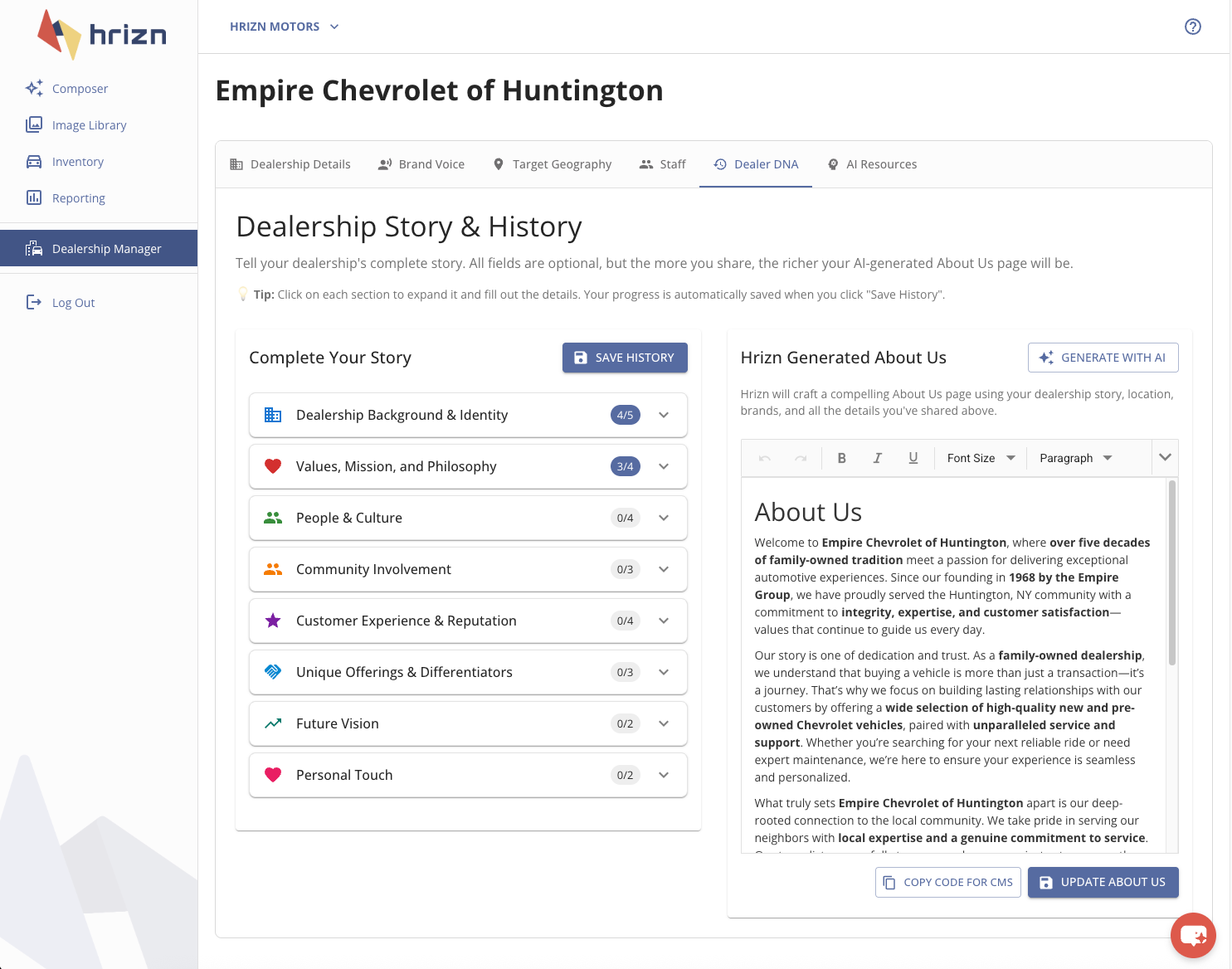Click the Dealership Story & History heading
The image size is (1232, 969).
pos(409,226)
